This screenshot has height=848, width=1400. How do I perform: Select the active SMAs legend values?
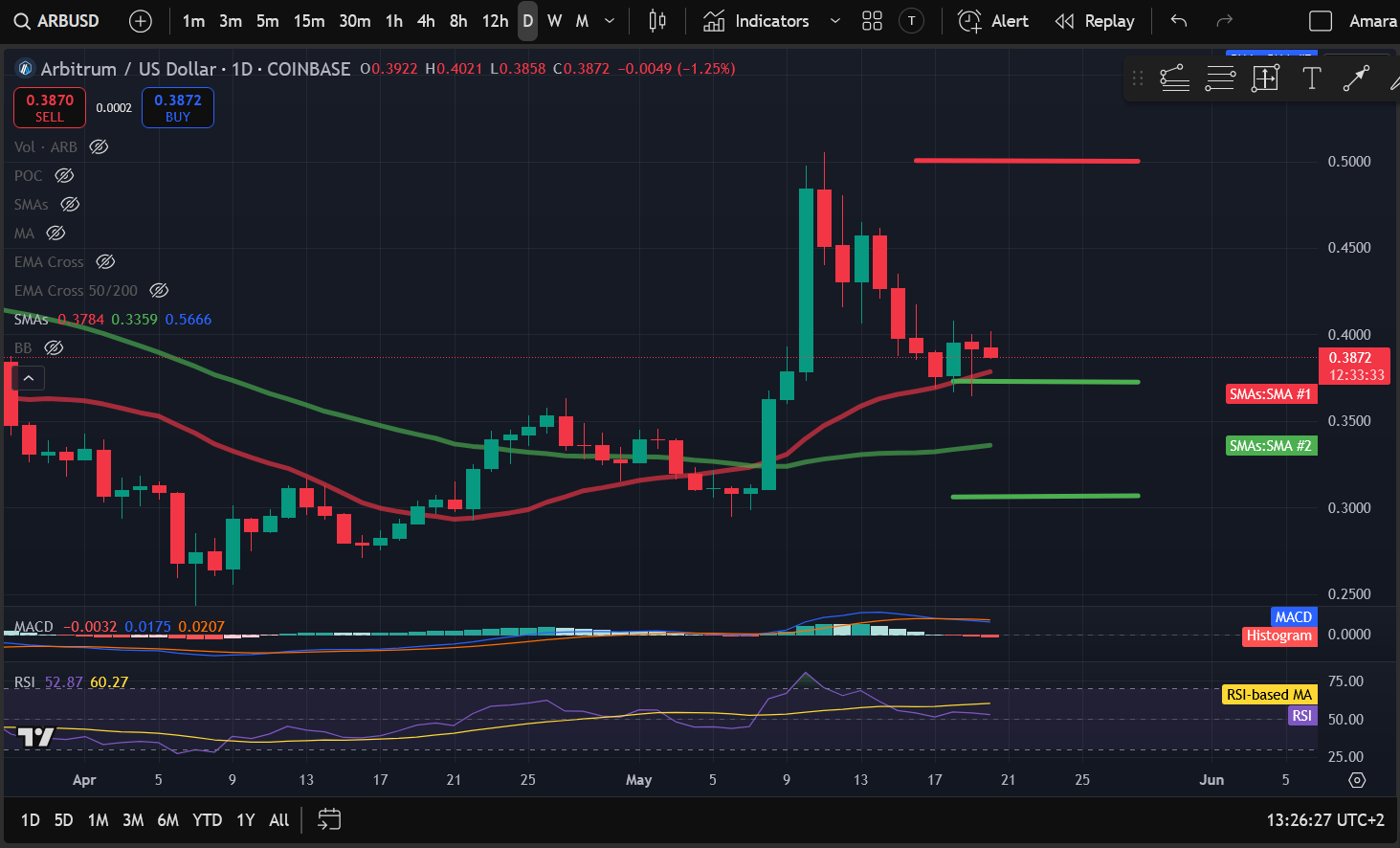(113, 319)
